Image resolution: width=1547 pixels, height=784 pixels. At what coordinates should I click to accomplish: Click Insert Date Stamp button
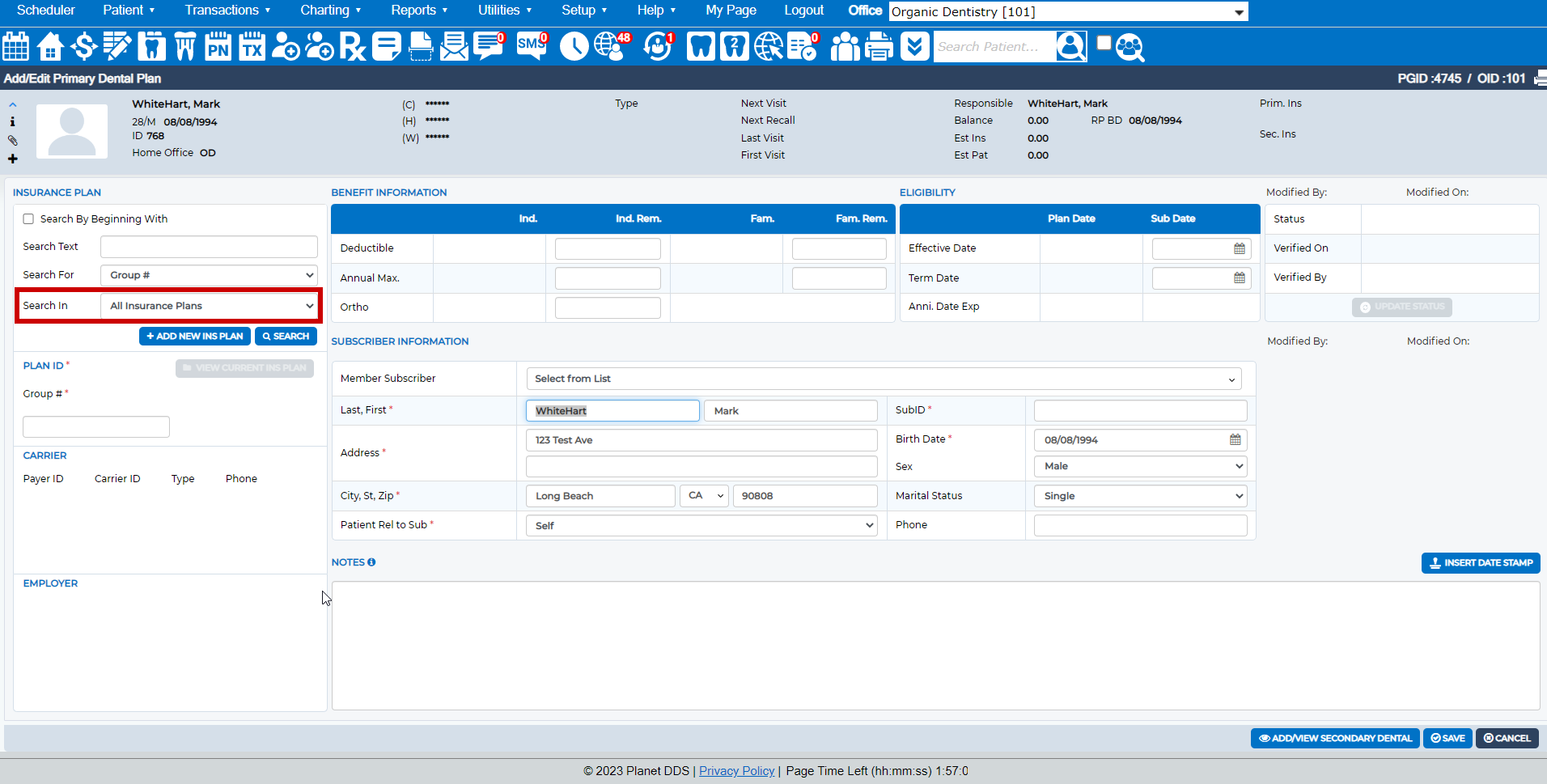point(1480,563)
